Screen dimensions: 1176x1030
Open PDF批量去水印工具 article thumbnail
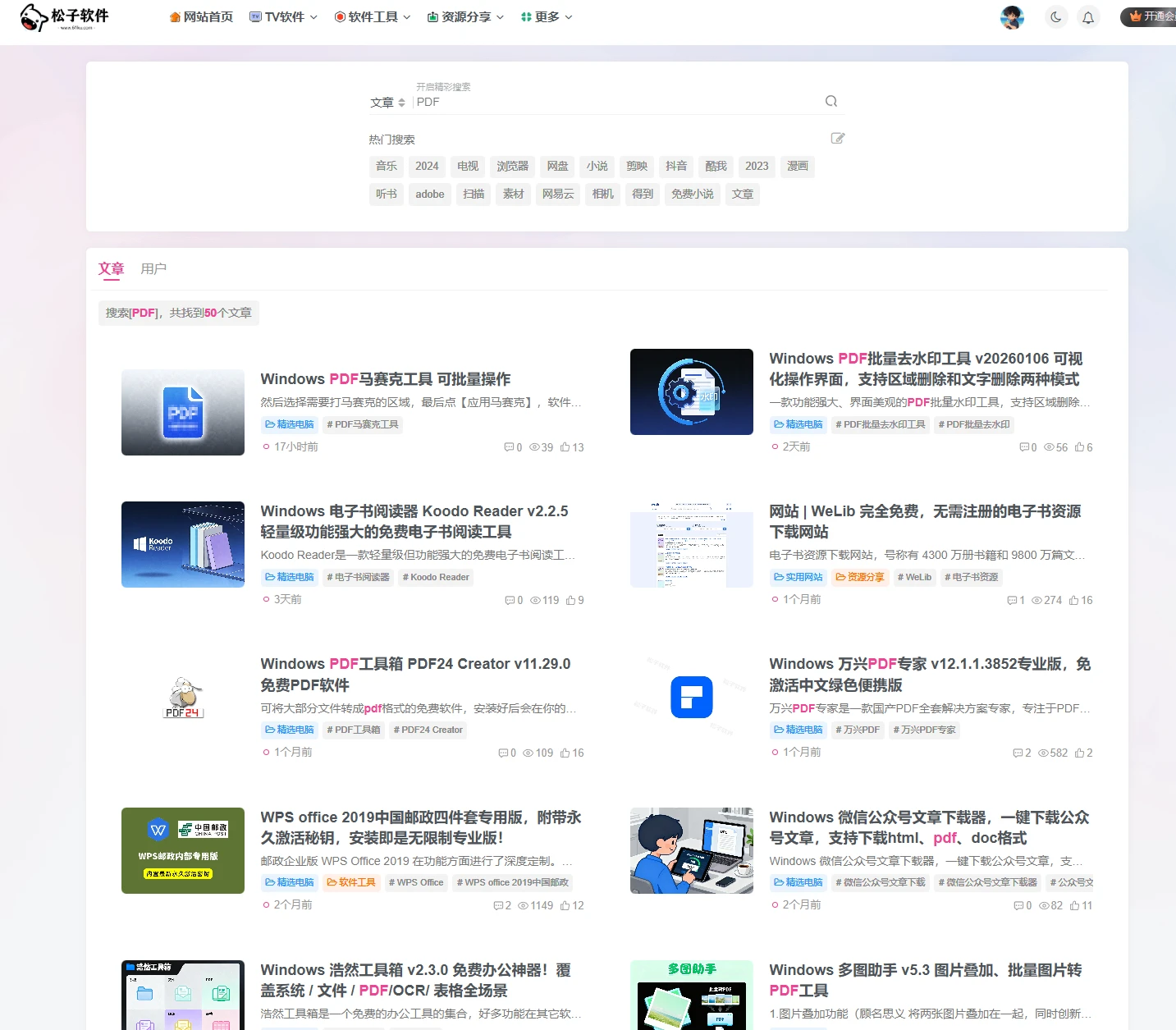[x=692, y=391]
